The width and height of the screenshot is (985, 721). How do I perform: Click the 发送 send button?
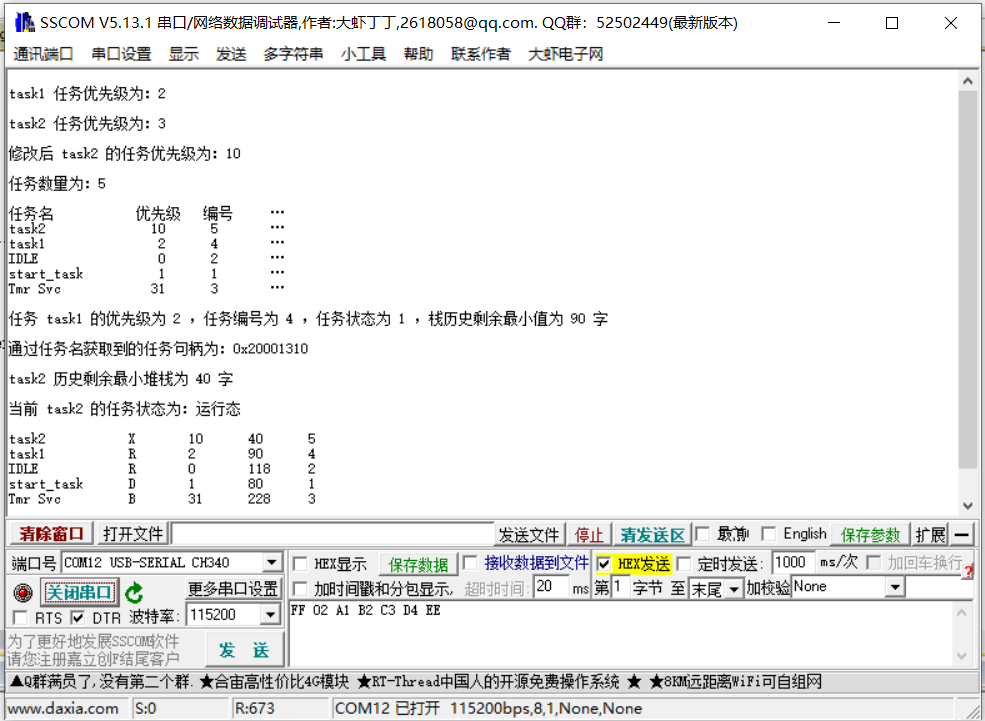(245, 649)
